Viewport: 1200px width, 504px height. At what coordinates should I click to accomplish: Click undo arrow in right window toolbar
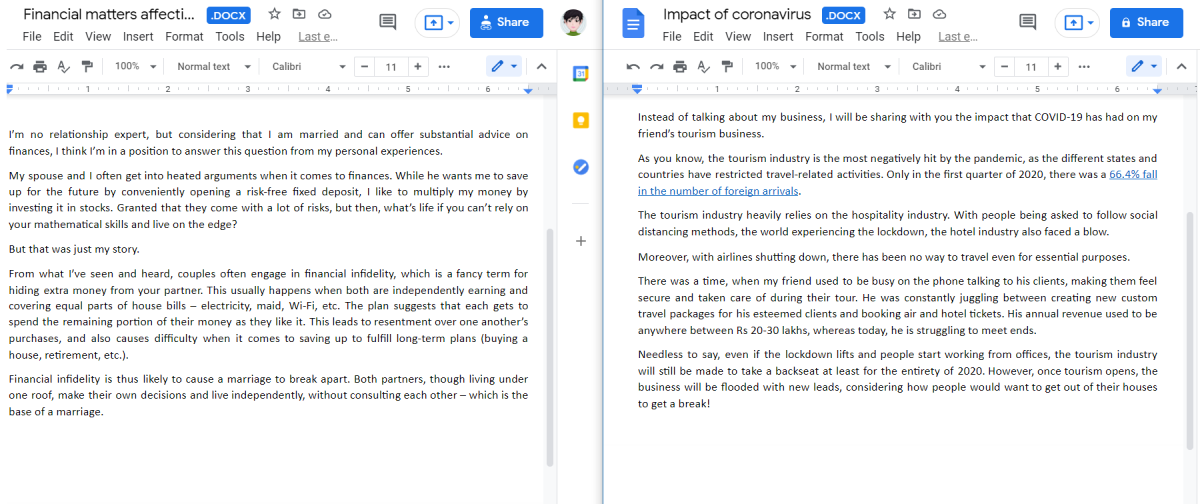632,67
